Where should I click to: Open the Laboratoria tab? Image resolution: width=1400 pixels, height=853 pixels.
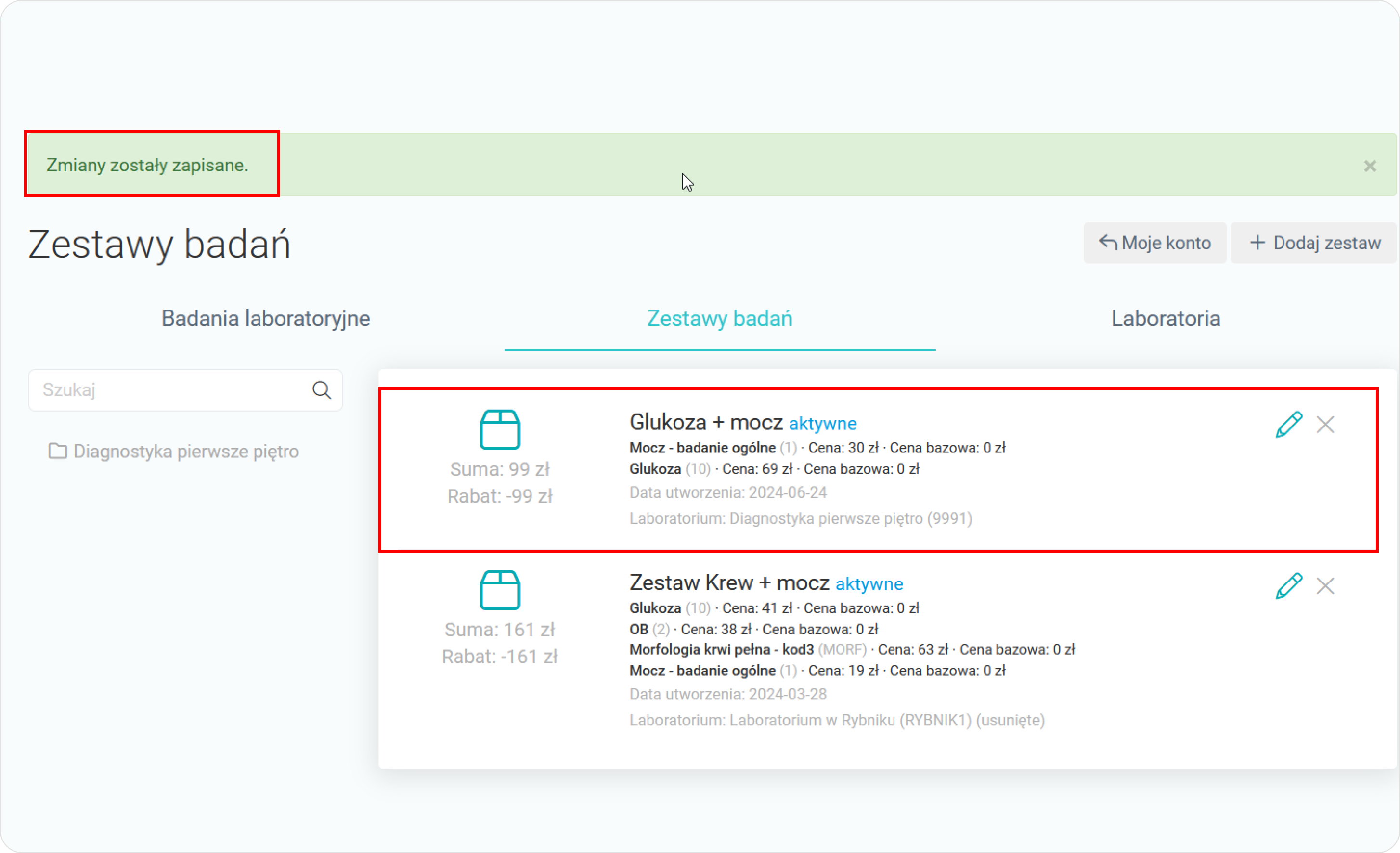[x=1166, y=318]
